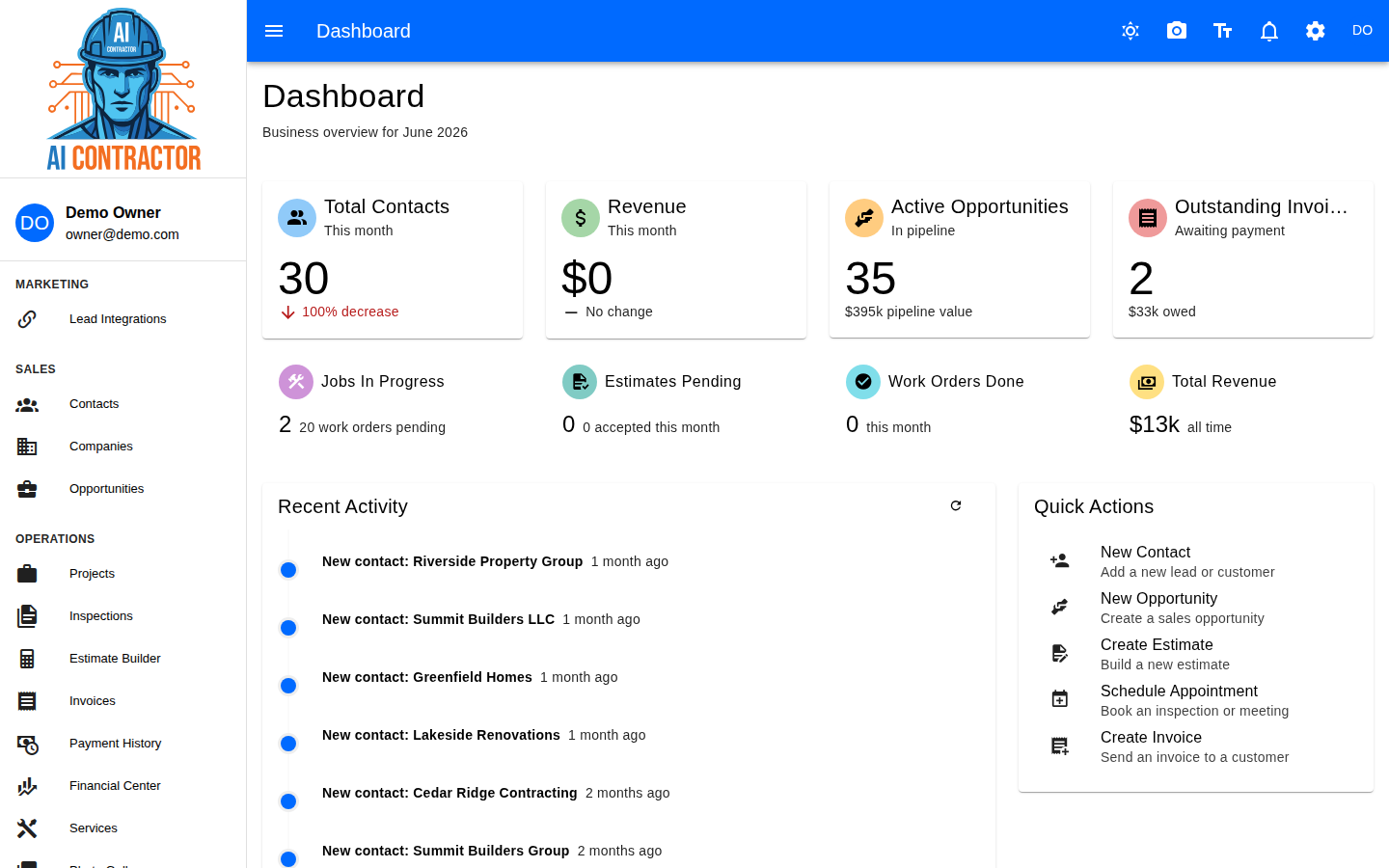Click "New contact: Cedar Ridge Contracting" activity

[x=449, y=793]
